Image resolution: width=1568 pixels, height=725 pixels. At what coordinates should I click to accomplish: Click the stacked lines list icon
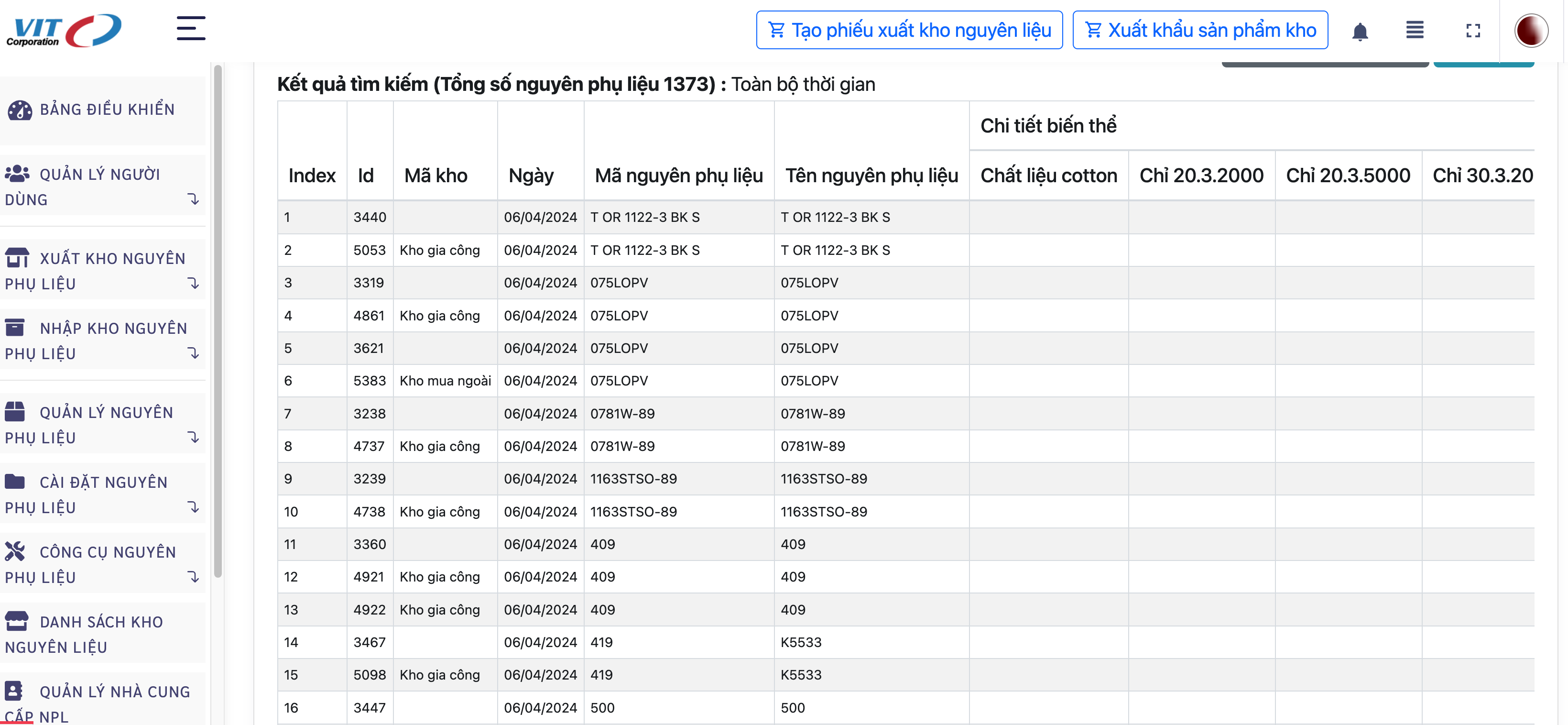click(1415, 30)
